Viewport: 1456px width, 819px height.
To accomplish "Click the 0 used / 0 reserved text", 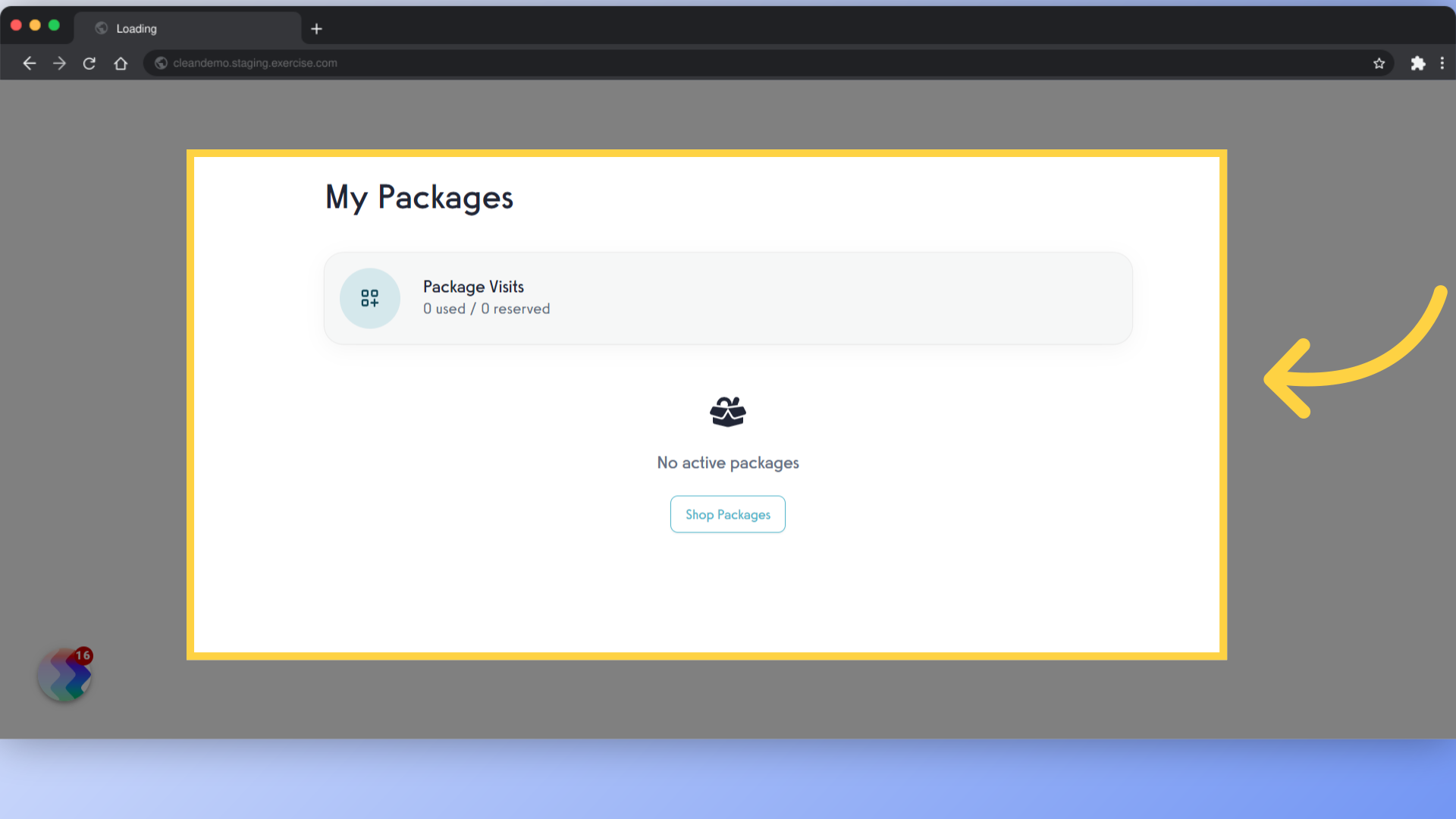I will coord(486,309).
